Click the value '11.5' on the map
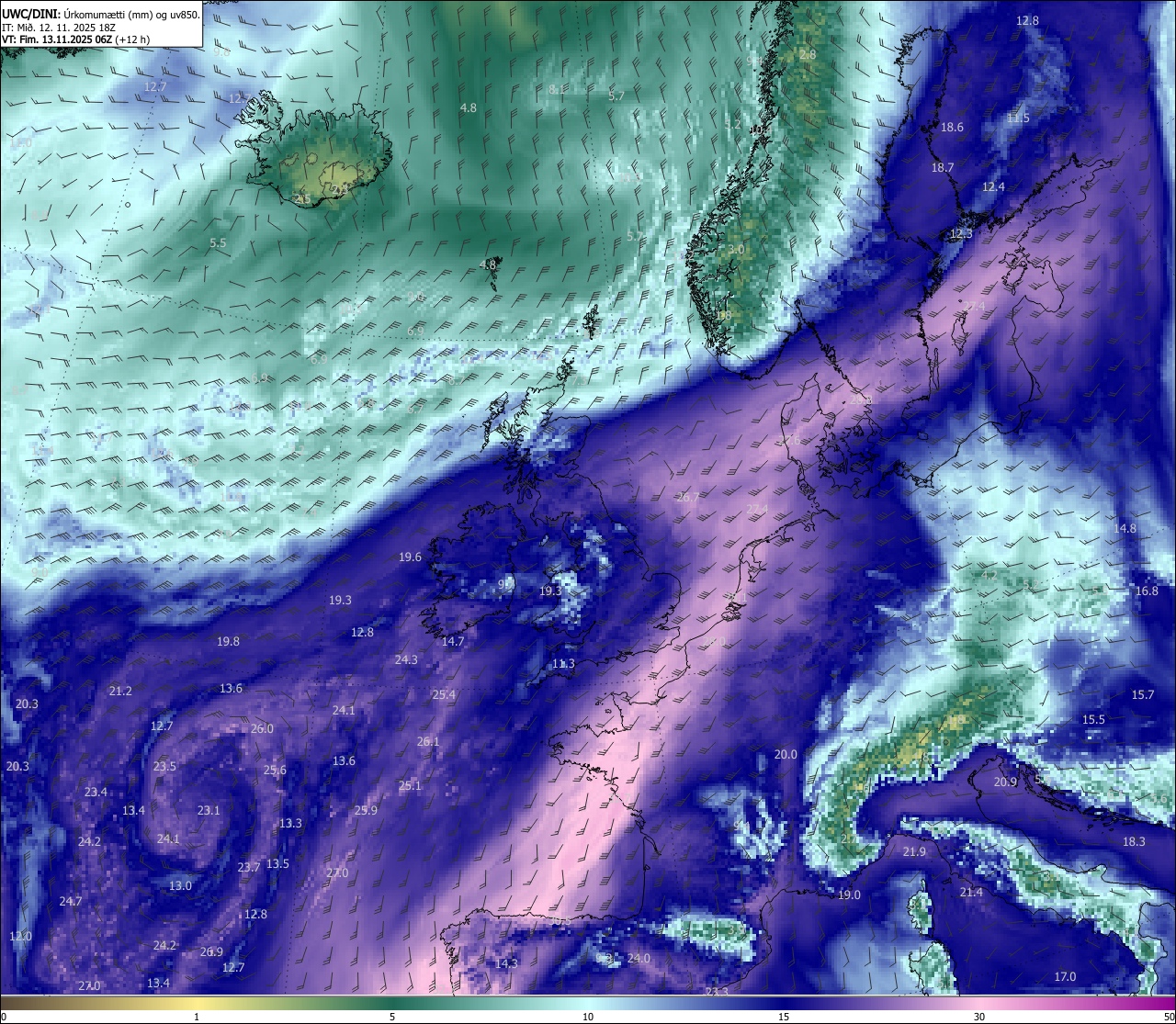1176x1024 pixels. (1018, 118)
